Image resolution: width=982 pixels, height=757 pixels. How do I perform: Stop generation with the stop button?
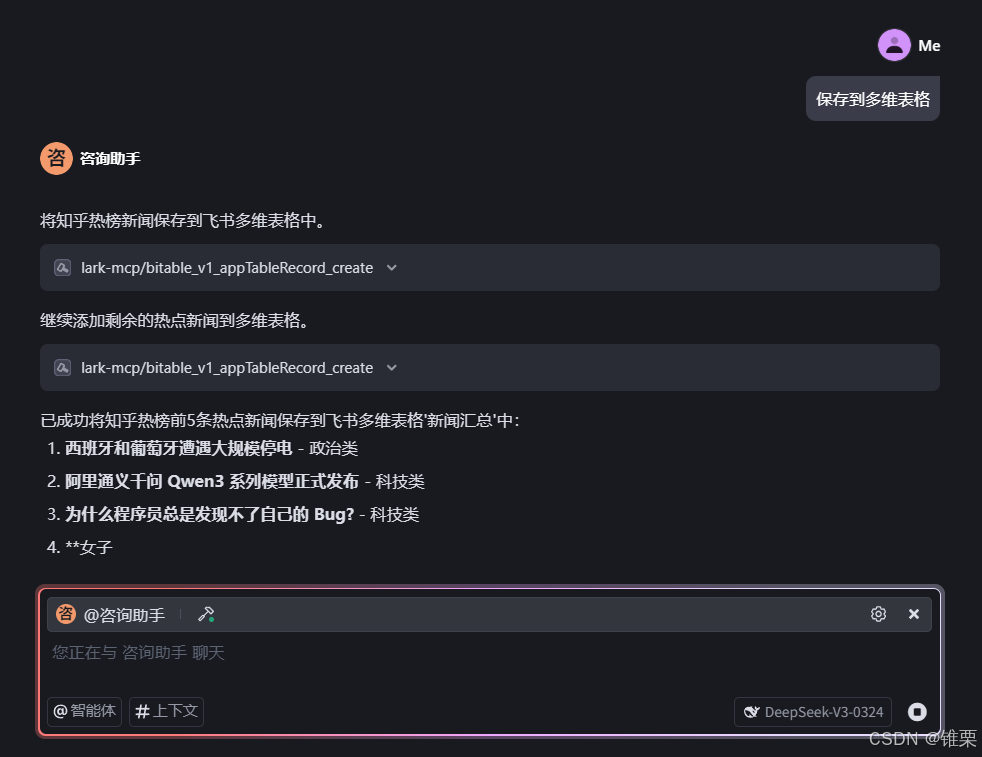click(x=917, y=712)
